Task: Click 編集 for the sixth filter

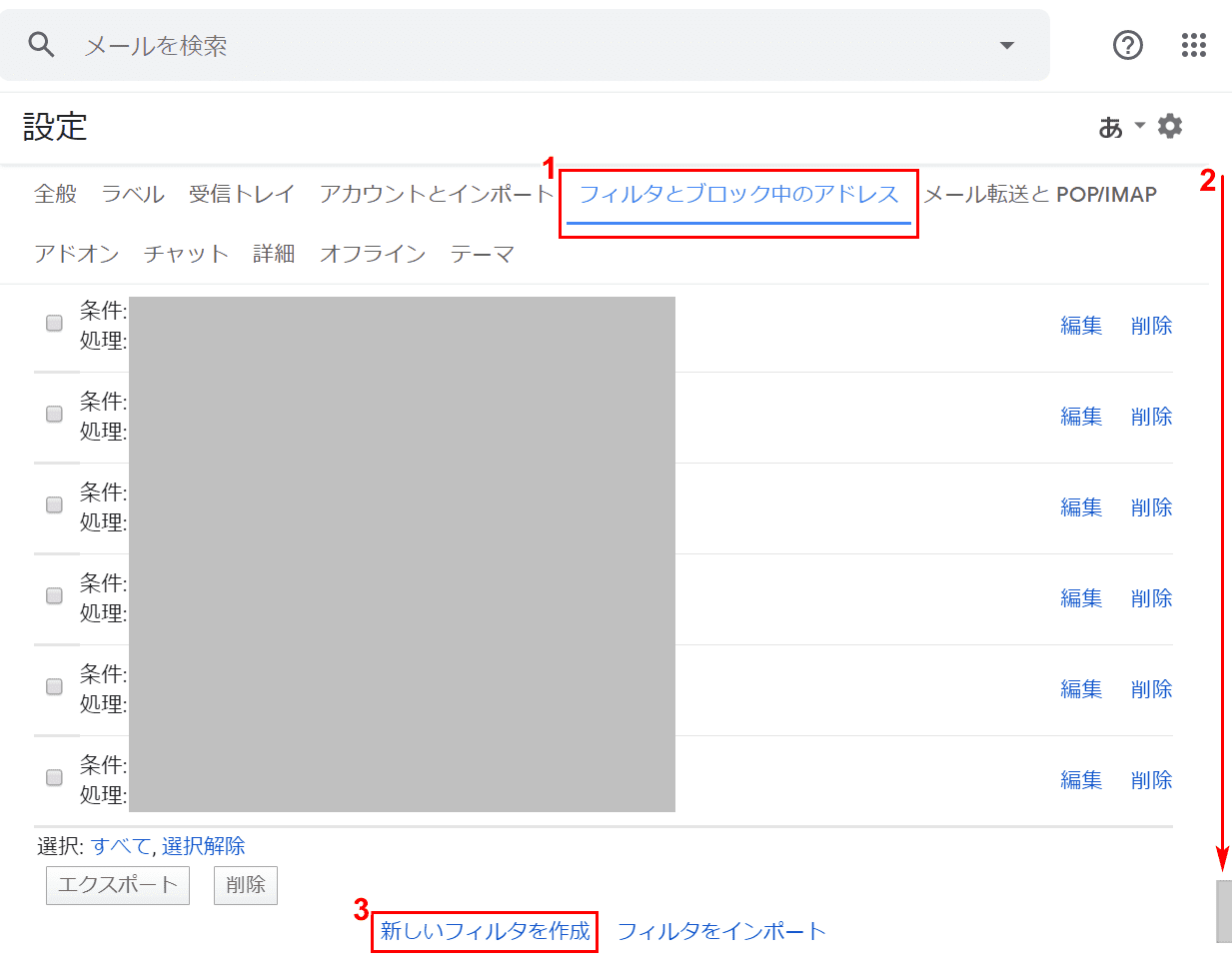Action: [1081, 780]
